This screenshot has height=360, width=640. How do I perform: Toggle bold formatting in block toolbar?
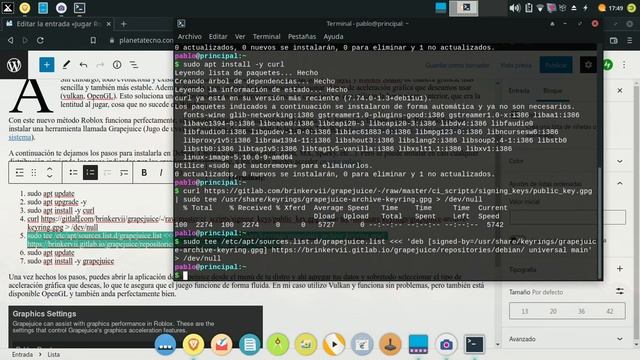[x=144, y=173]
